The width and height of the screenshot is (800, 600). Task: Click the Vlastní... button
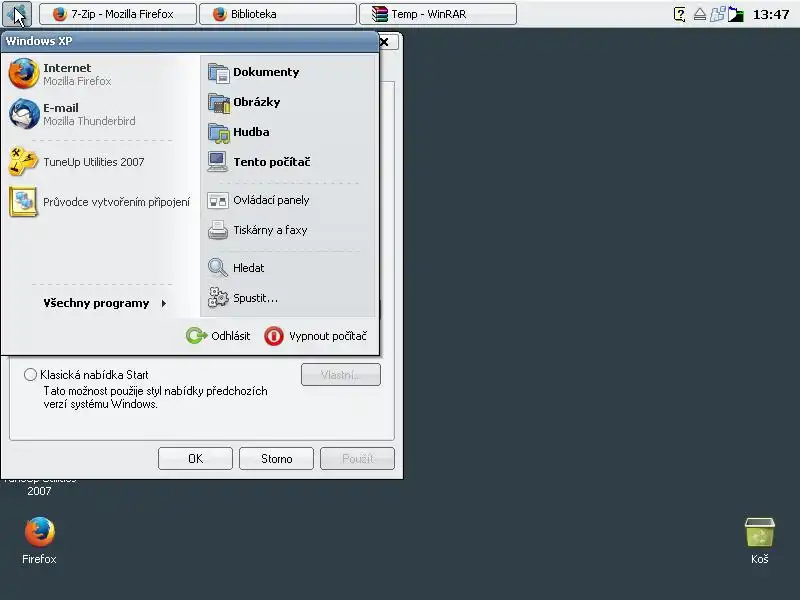click(x=341, y=374)
